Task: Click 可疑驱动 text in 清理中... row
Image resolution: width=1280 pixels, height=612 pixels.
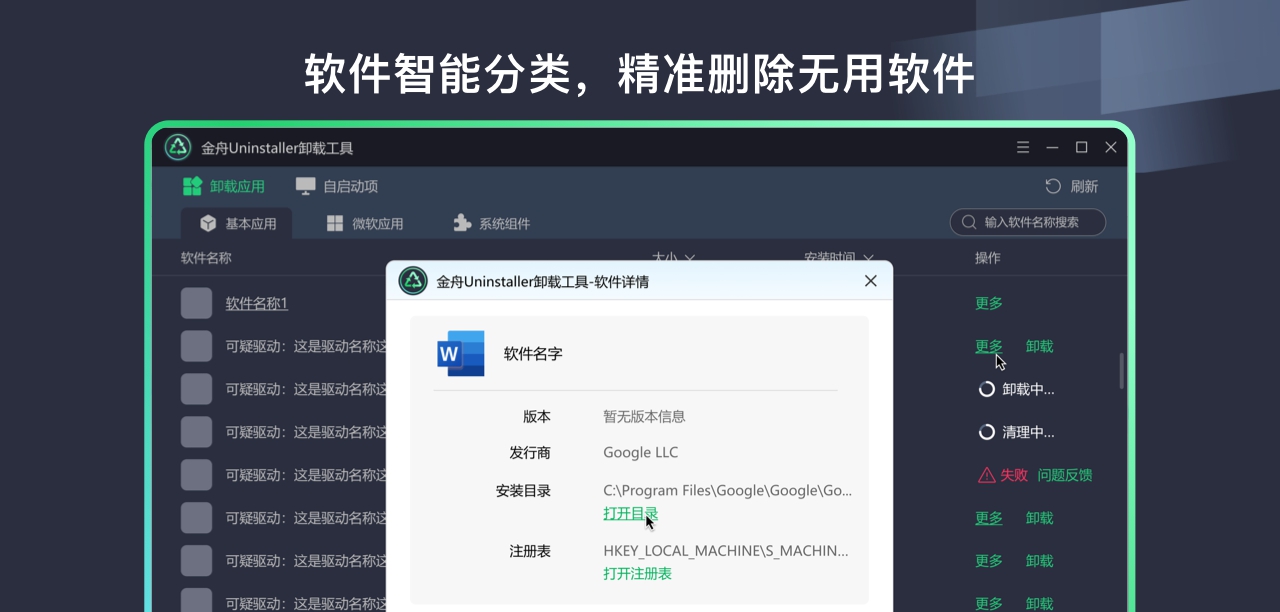Action: coord(305,432)
